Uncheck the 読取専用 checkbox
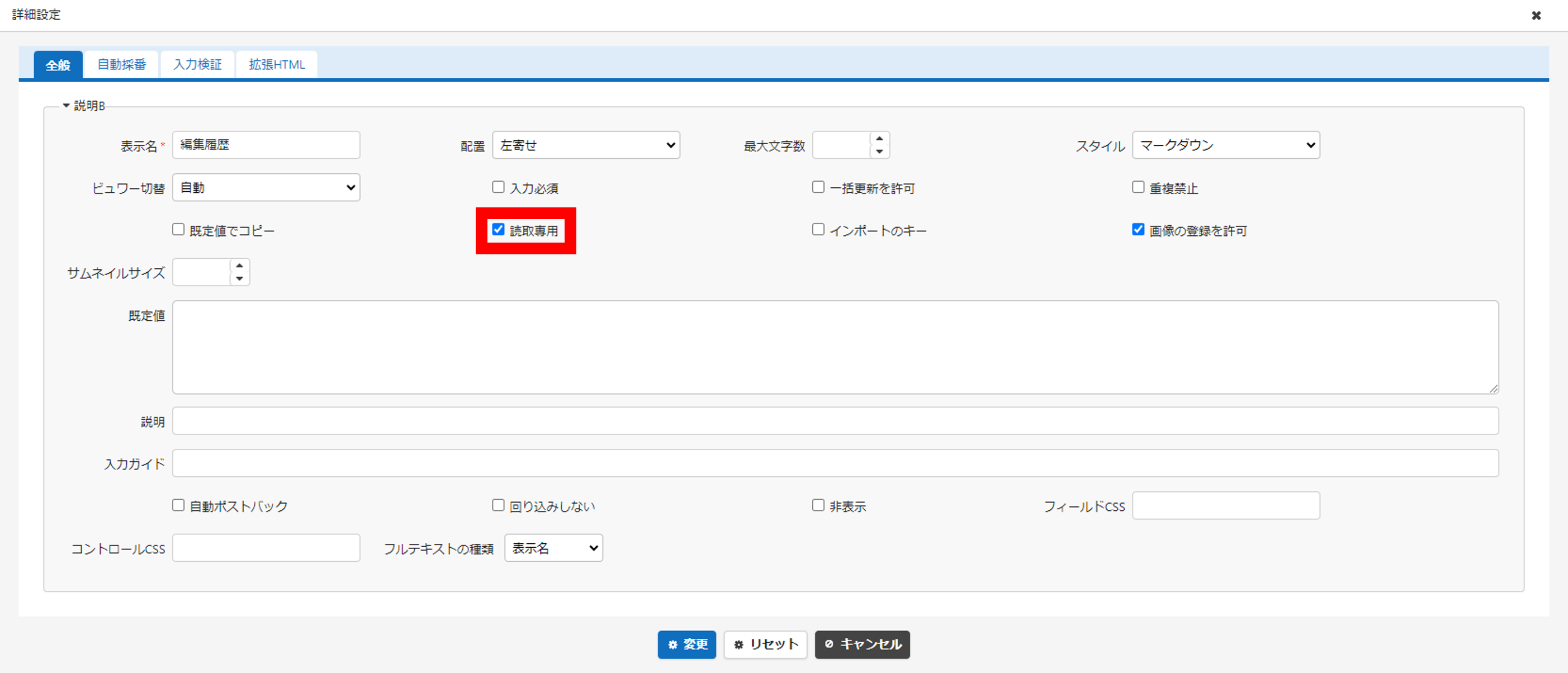Image resolution: width=1568 pixels, height=673 pixels. click(x=499, y=230)
